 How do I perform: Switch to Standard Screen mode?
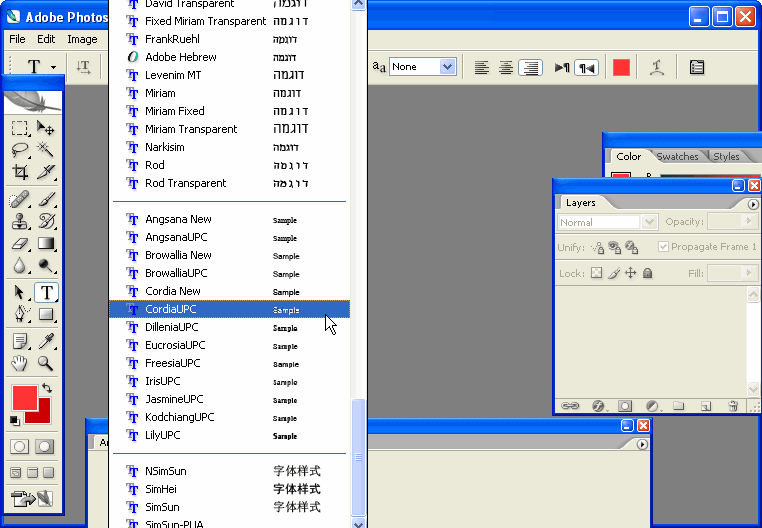point(16,473)
